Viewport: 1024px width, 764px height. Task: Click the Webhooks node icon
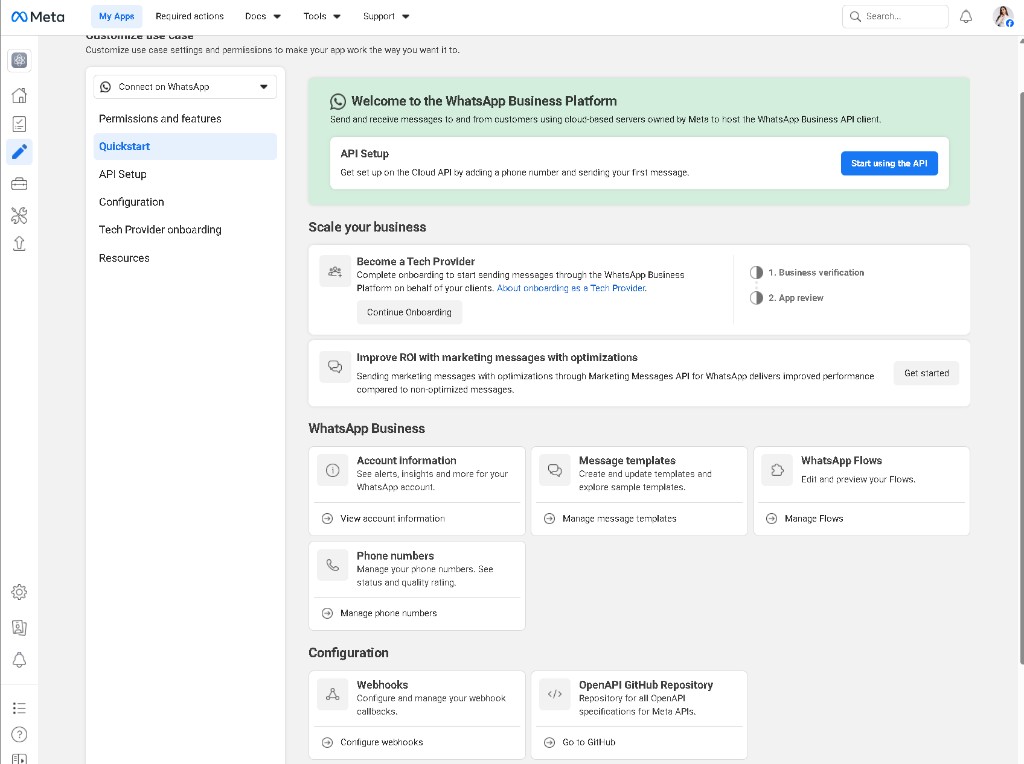click(332, 694)
